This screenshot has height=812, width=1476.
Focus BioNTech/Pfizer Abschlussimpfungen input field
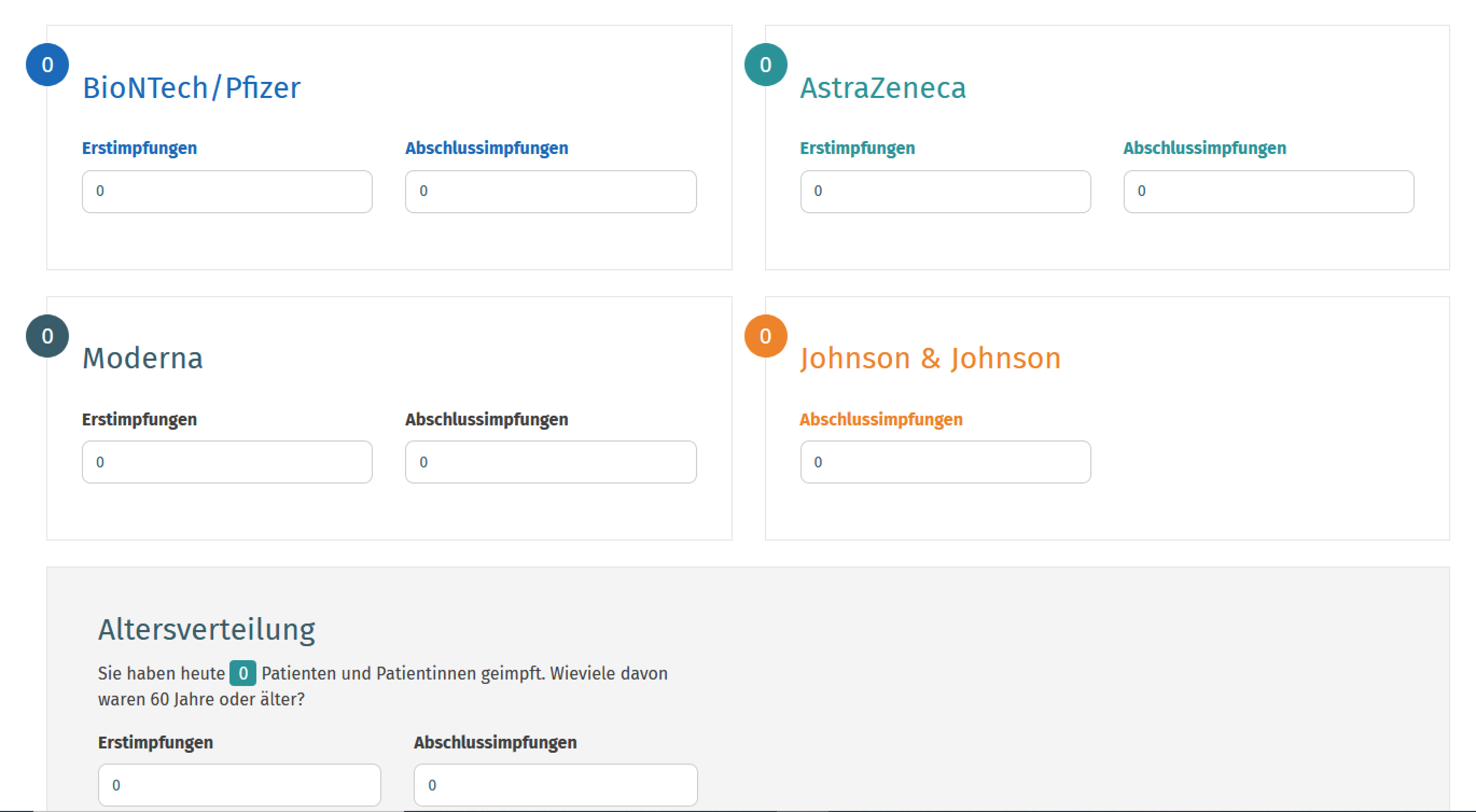(550, 191)
